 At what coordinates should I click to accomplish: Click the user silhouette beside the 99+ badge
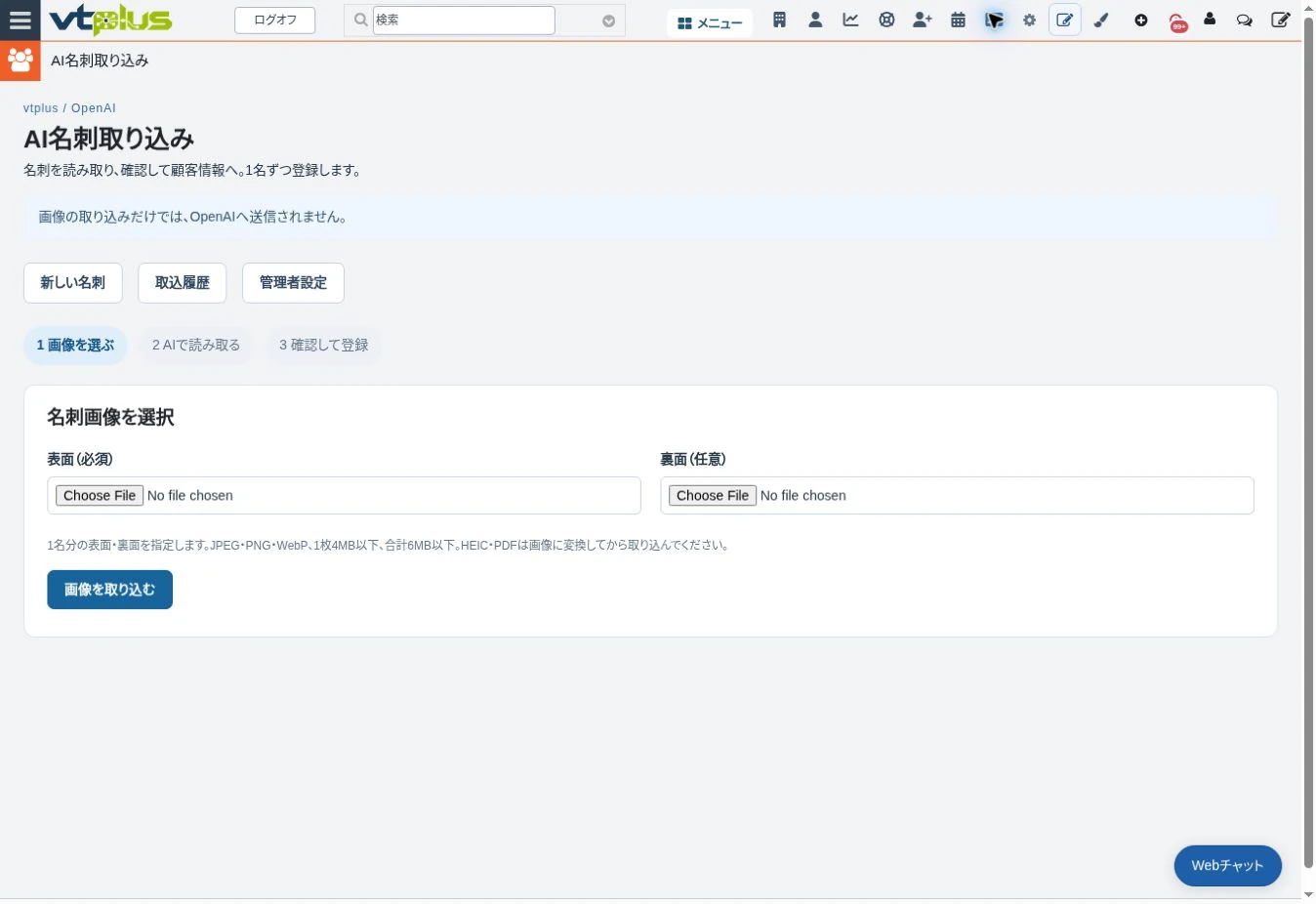[x=1211, y=19]
